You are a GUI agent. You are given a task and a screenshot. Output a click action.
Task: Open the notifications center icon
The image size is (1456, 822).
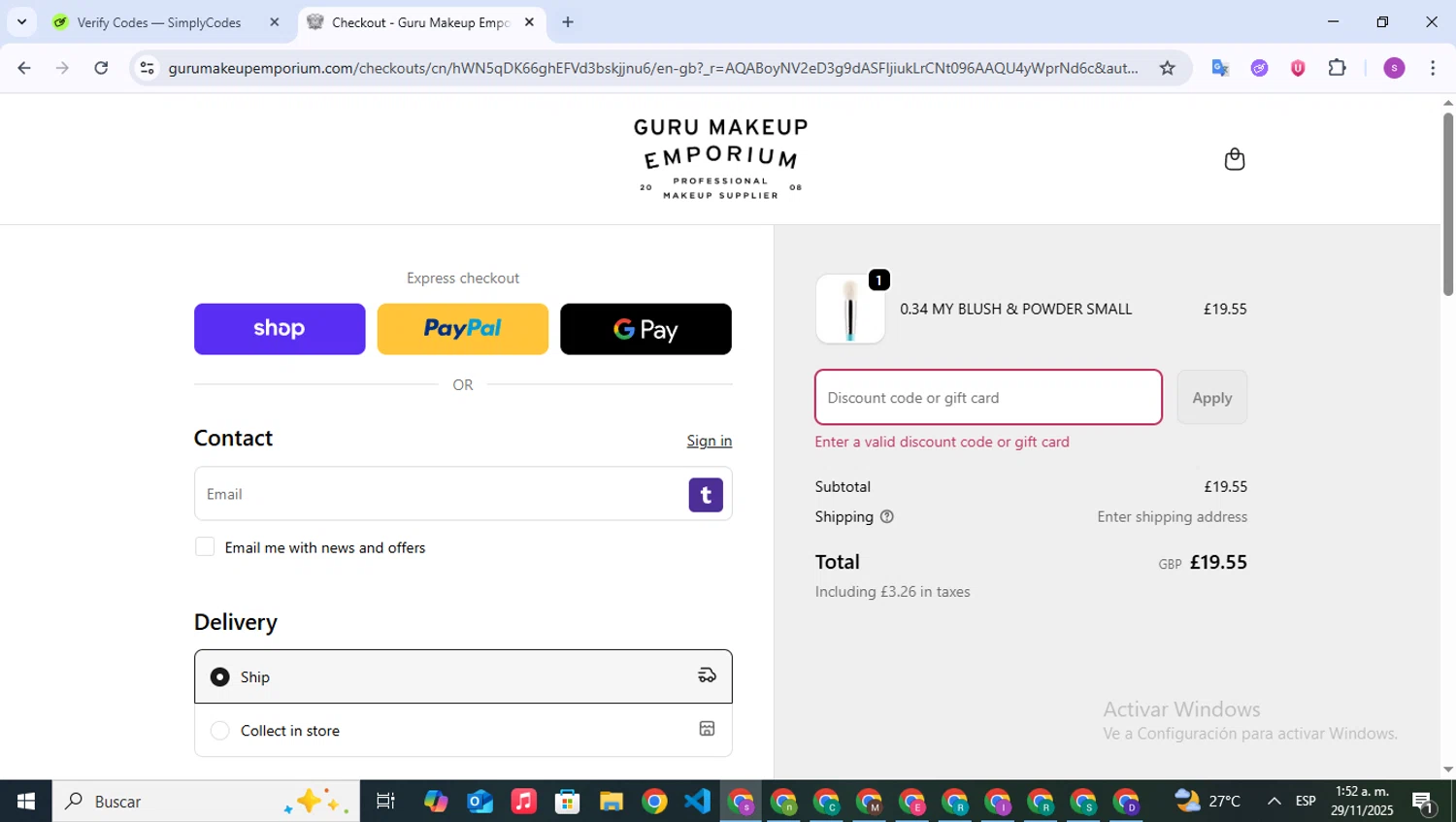click(1424, 802)
